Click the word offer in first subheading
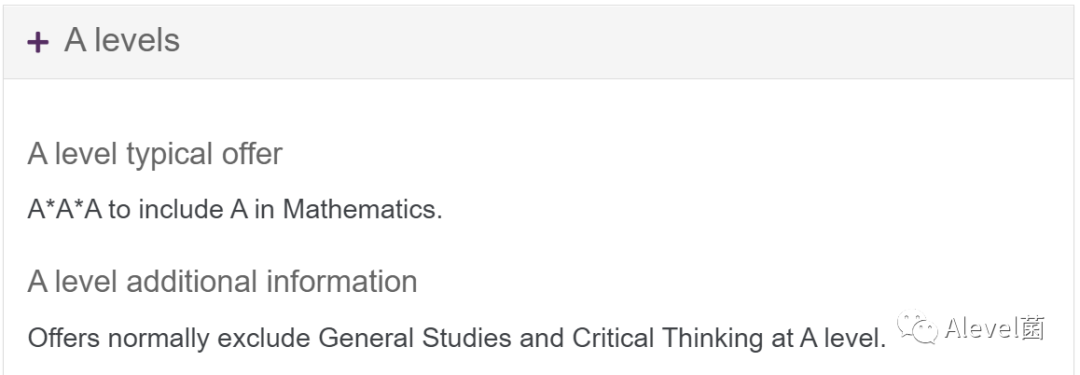The image size is (1080, 375). 252,154
